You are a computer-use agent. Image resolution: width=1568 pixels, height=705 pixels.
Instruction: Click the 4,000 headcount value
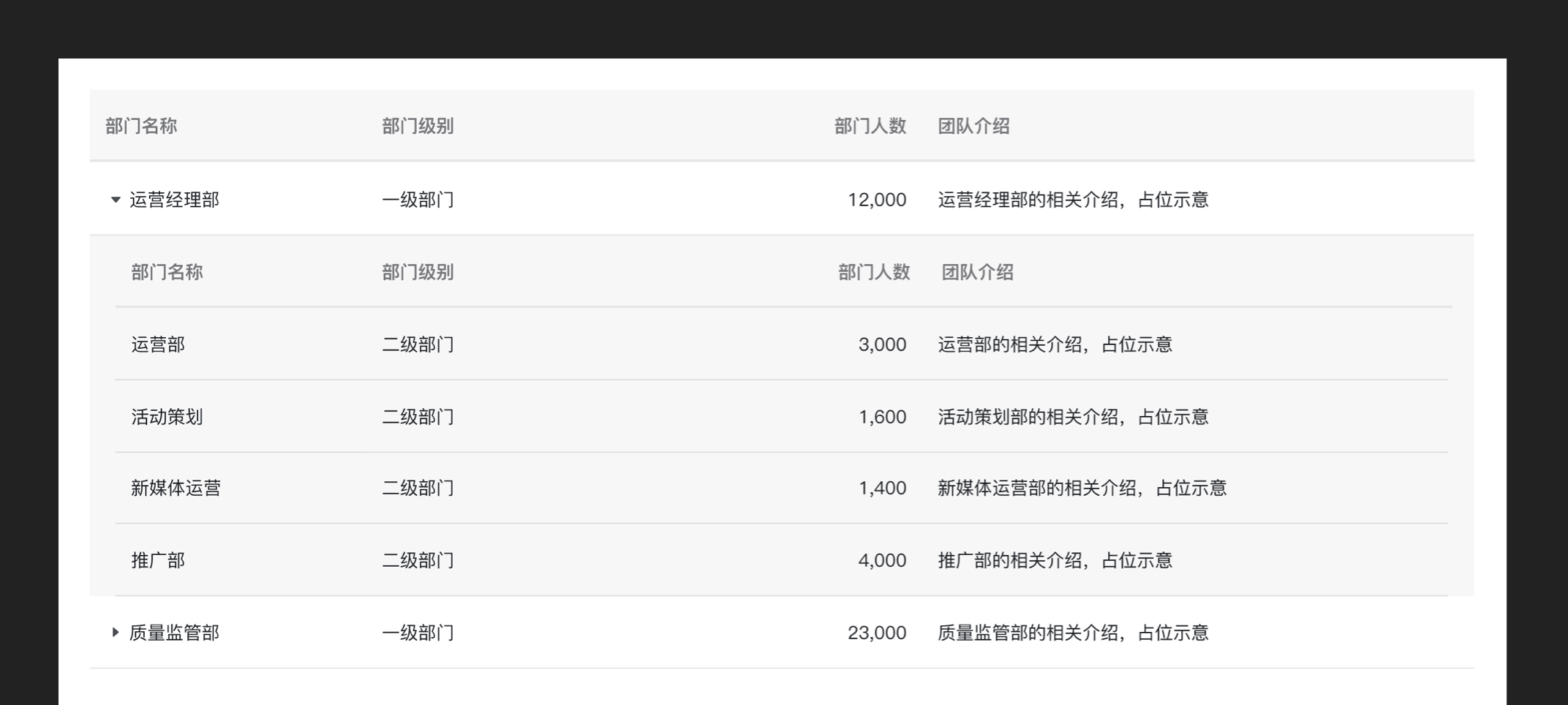pyautogui.click(x=882, y=560)
